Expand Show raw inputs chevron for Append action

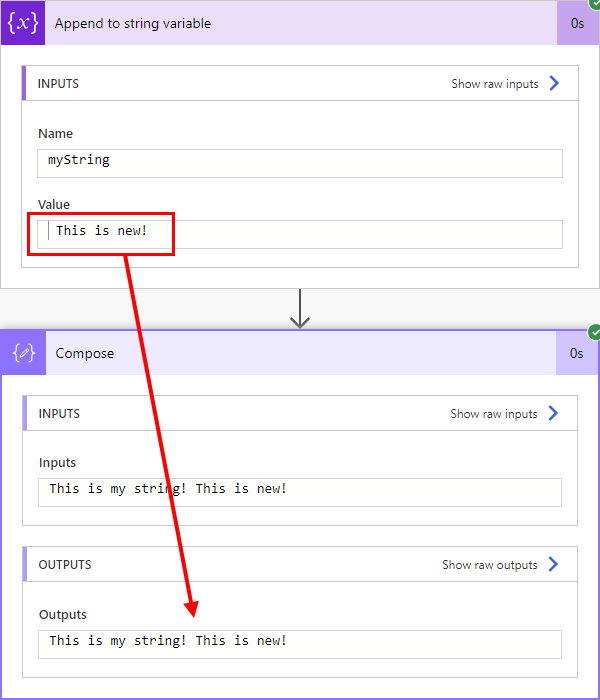[x=554, y=83]
